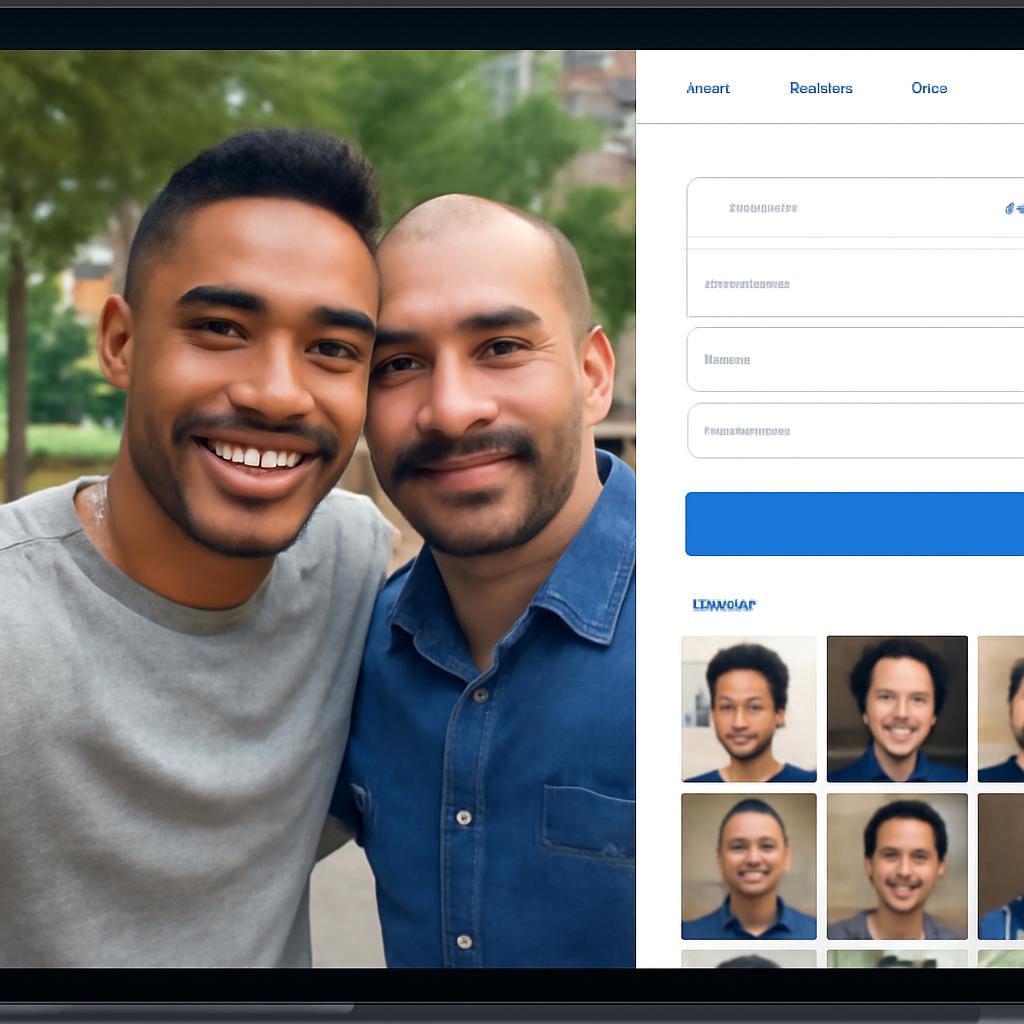
Task: Click the LTMwolar heading link
Action: [724, 605]
